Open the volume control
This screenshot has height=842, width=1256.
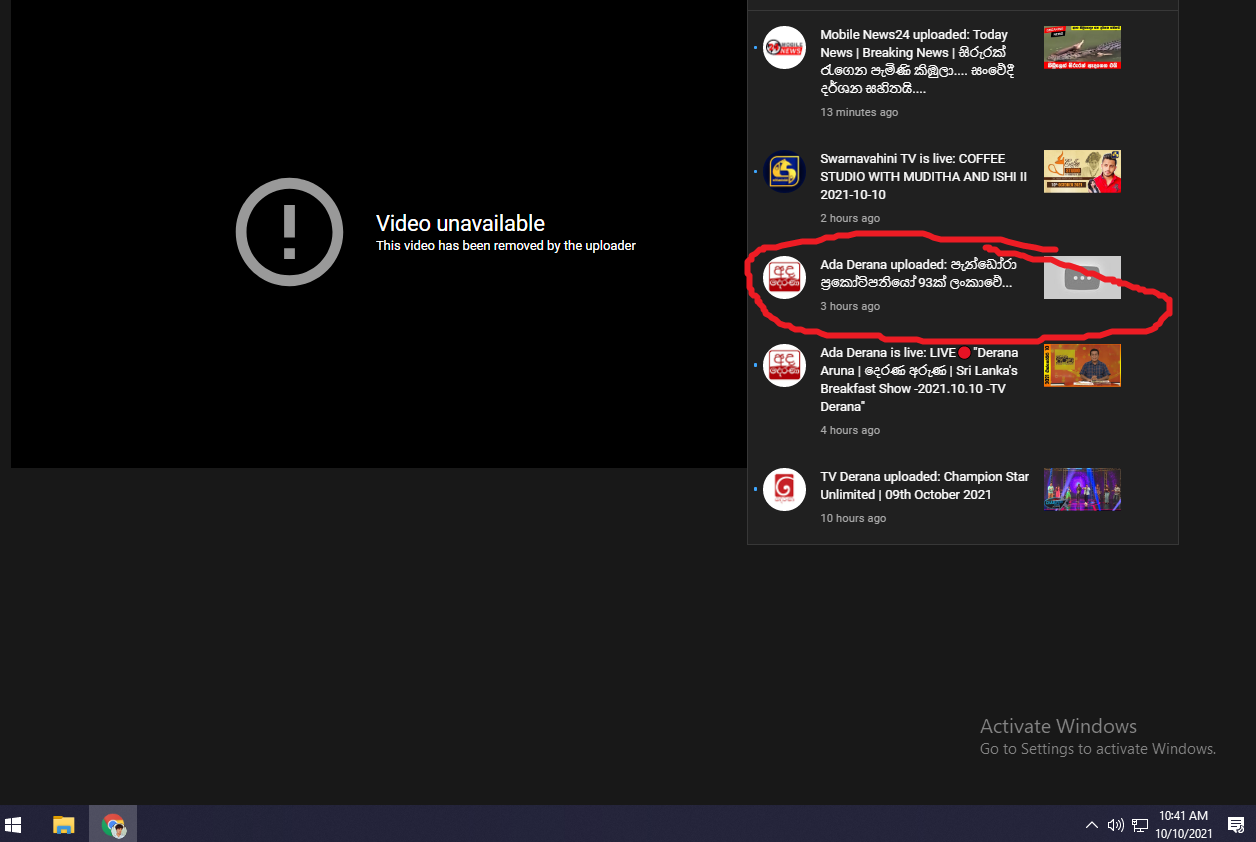[x=1116, y=825]
